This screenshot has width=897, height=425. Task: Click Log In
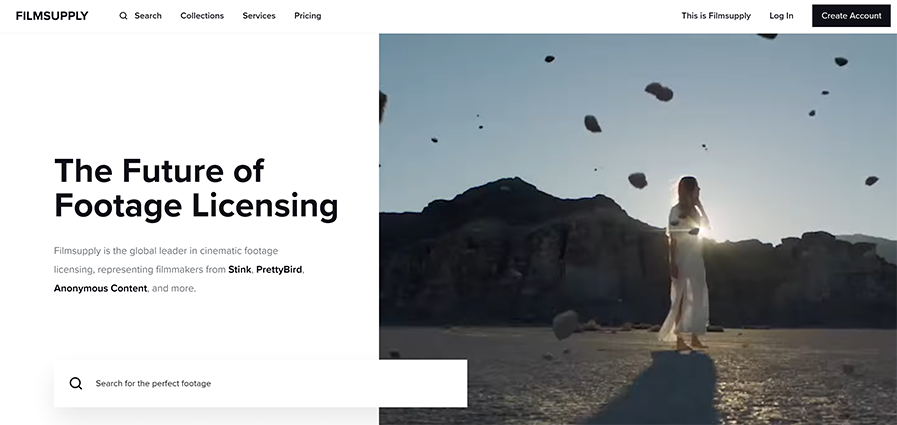[781, 16]
